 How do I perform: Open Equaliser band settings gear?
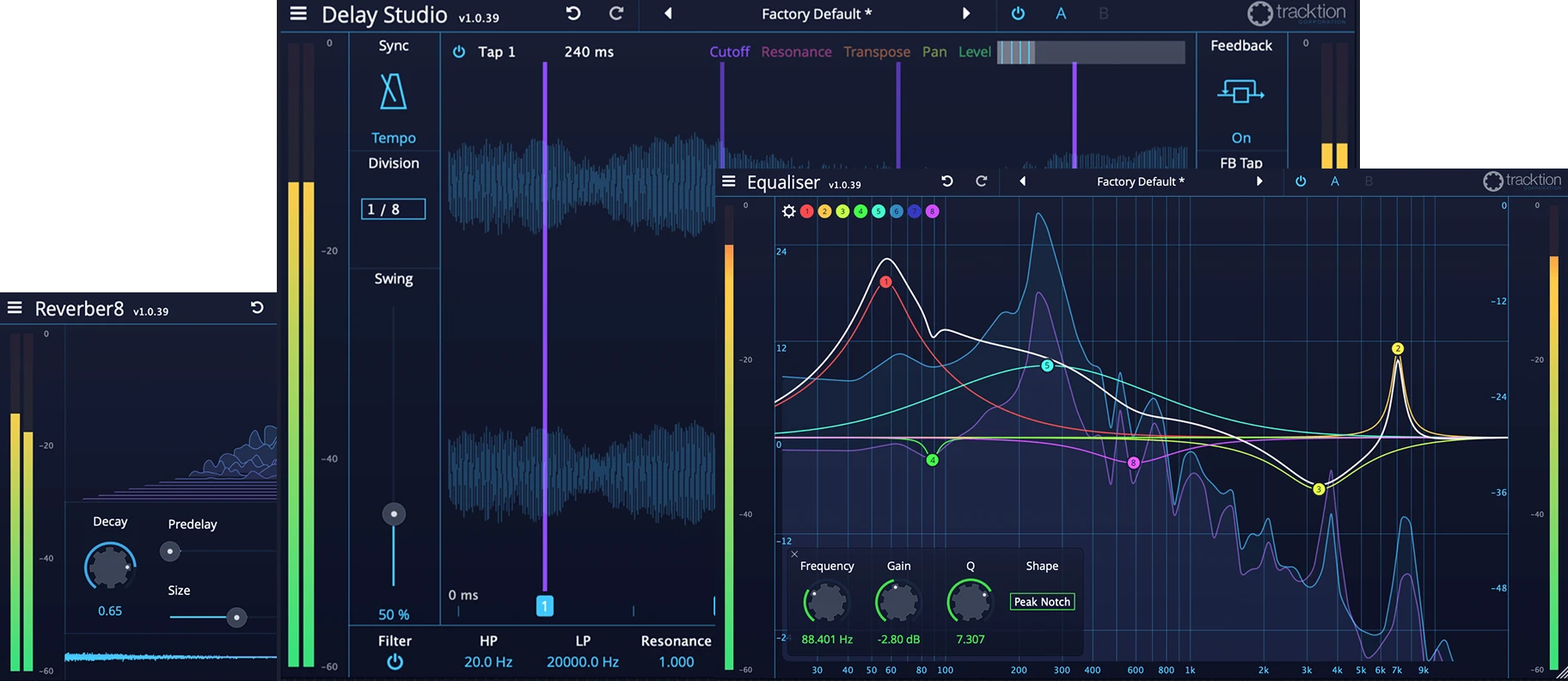pos(788,211)
